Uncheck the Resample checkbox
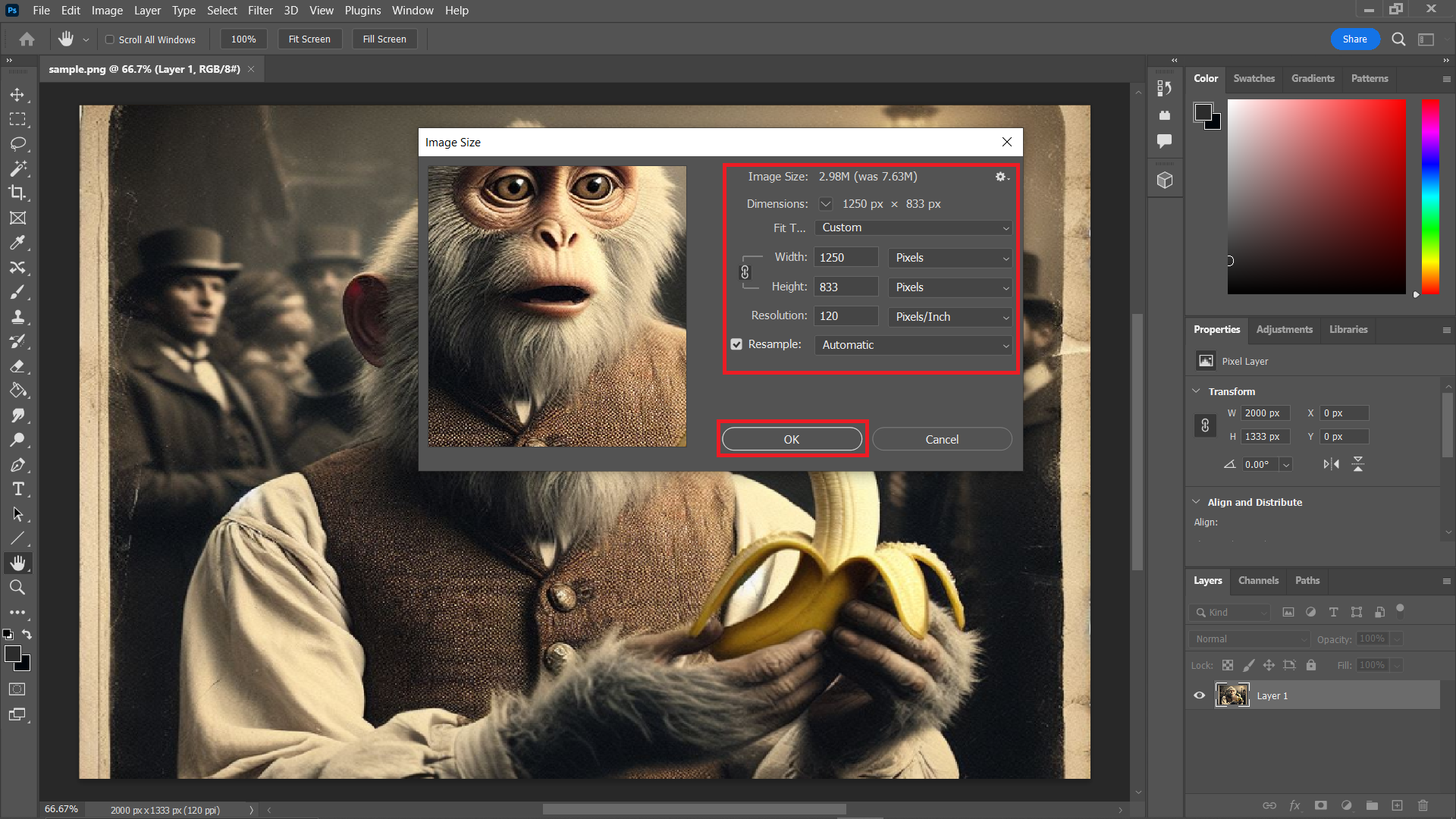 coord(736,344)
